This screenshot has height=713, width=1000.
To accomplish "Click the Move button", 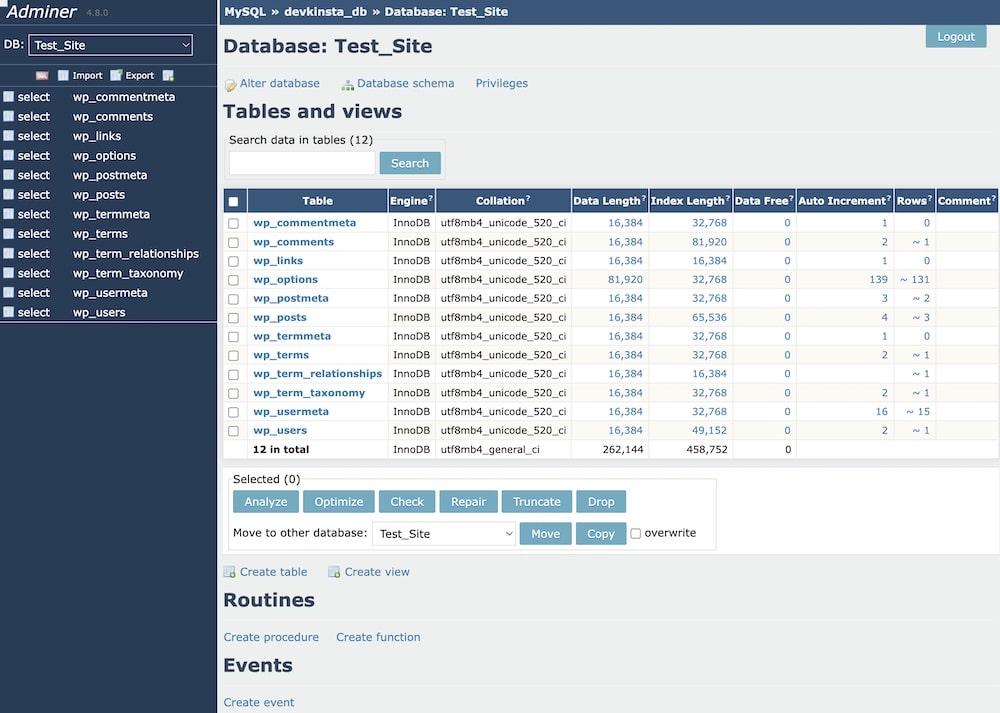I will (x=546, y=534).
